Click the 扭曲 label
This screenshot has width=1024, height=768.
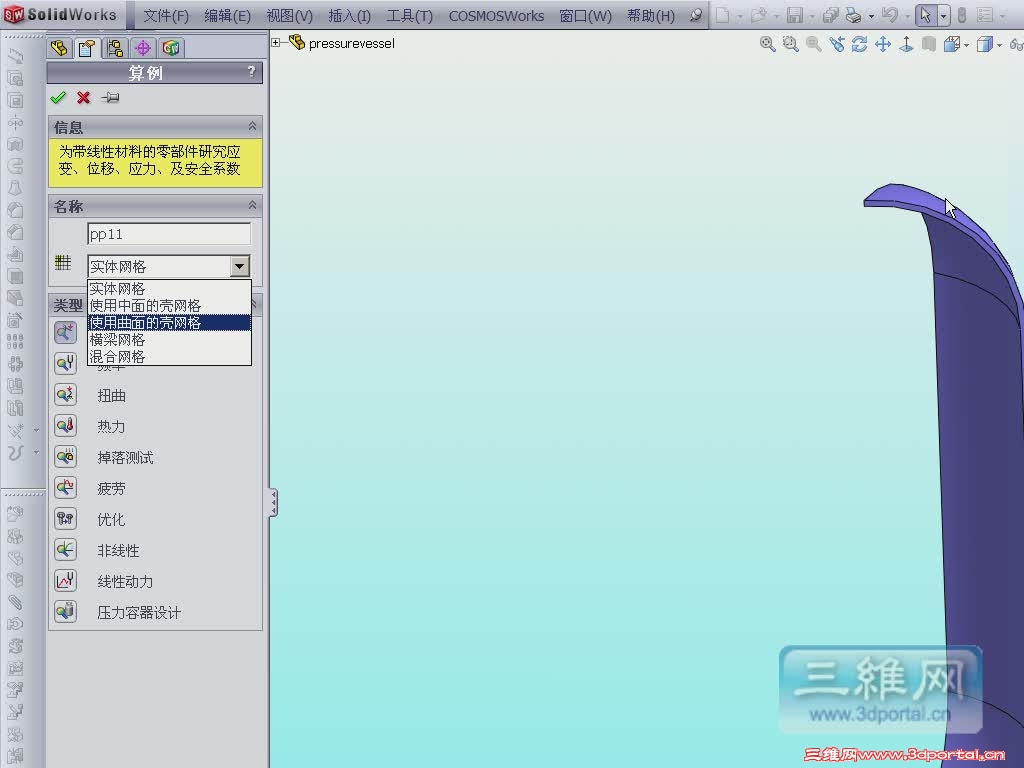pyautogui.click(x=112, y=396)
